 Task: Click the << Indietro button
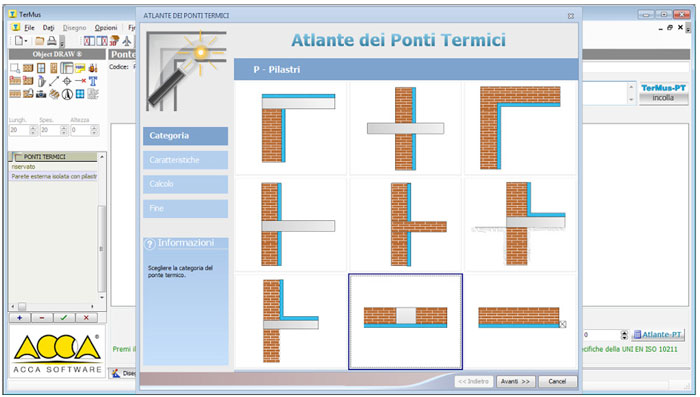pos(473,381)
